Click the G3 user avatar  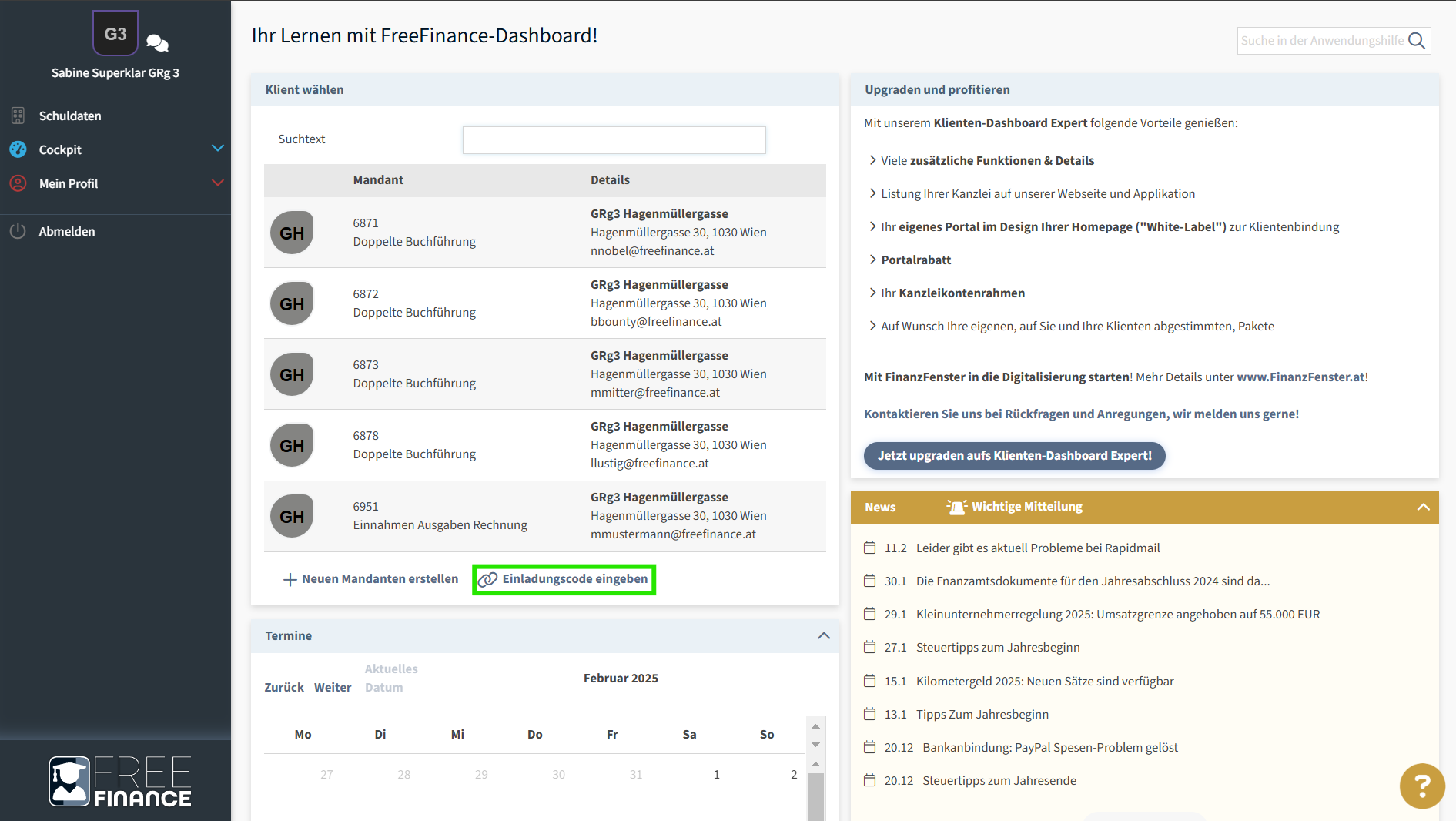(115, 34)
